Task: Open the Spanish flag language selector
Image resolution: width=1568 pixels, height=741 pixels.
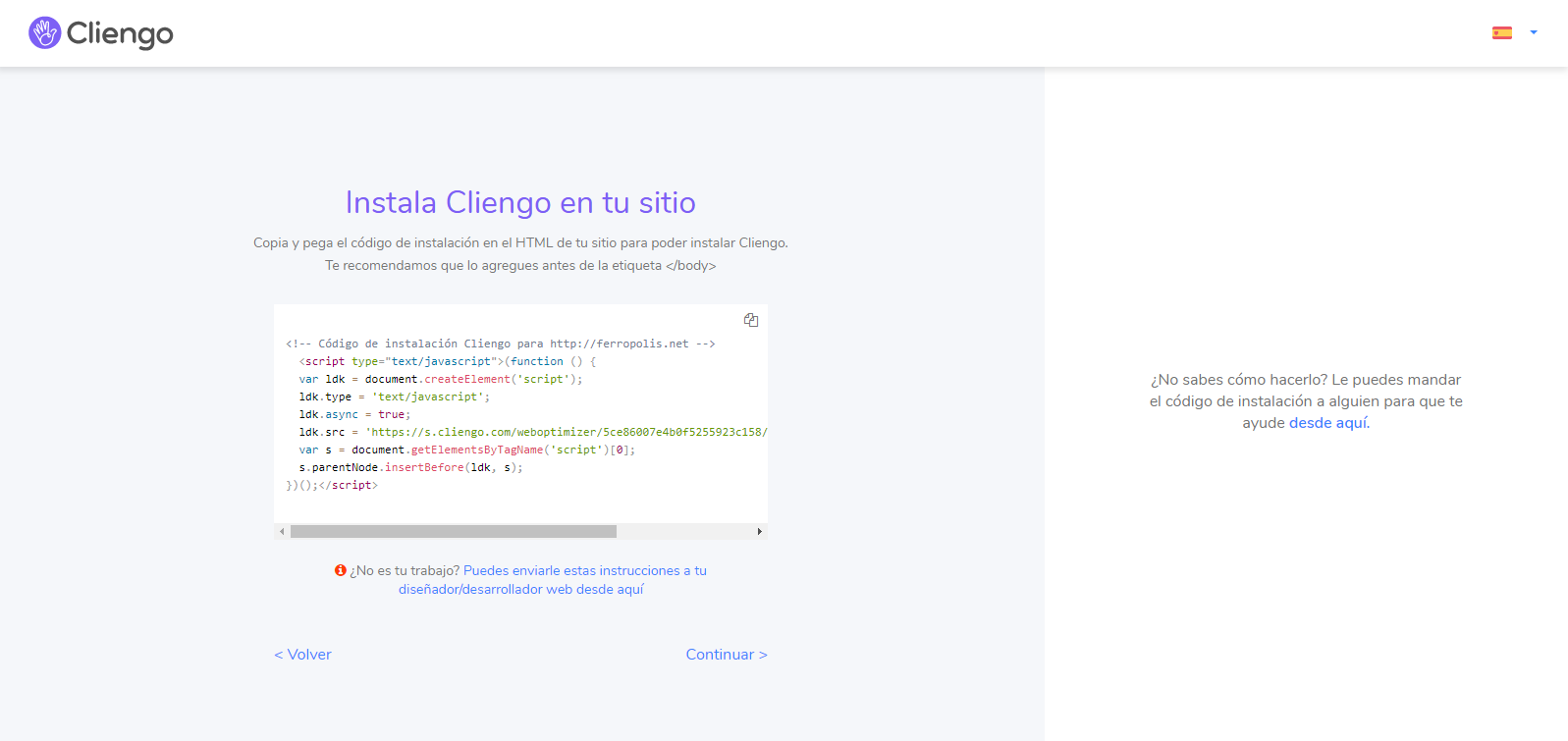Action: (1502, 32)
